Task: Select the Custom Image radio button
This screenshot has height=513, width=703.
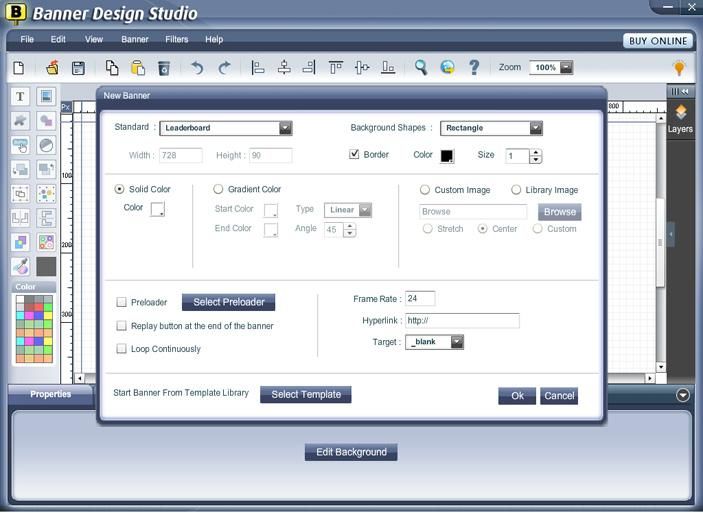Action: [425, 190]
